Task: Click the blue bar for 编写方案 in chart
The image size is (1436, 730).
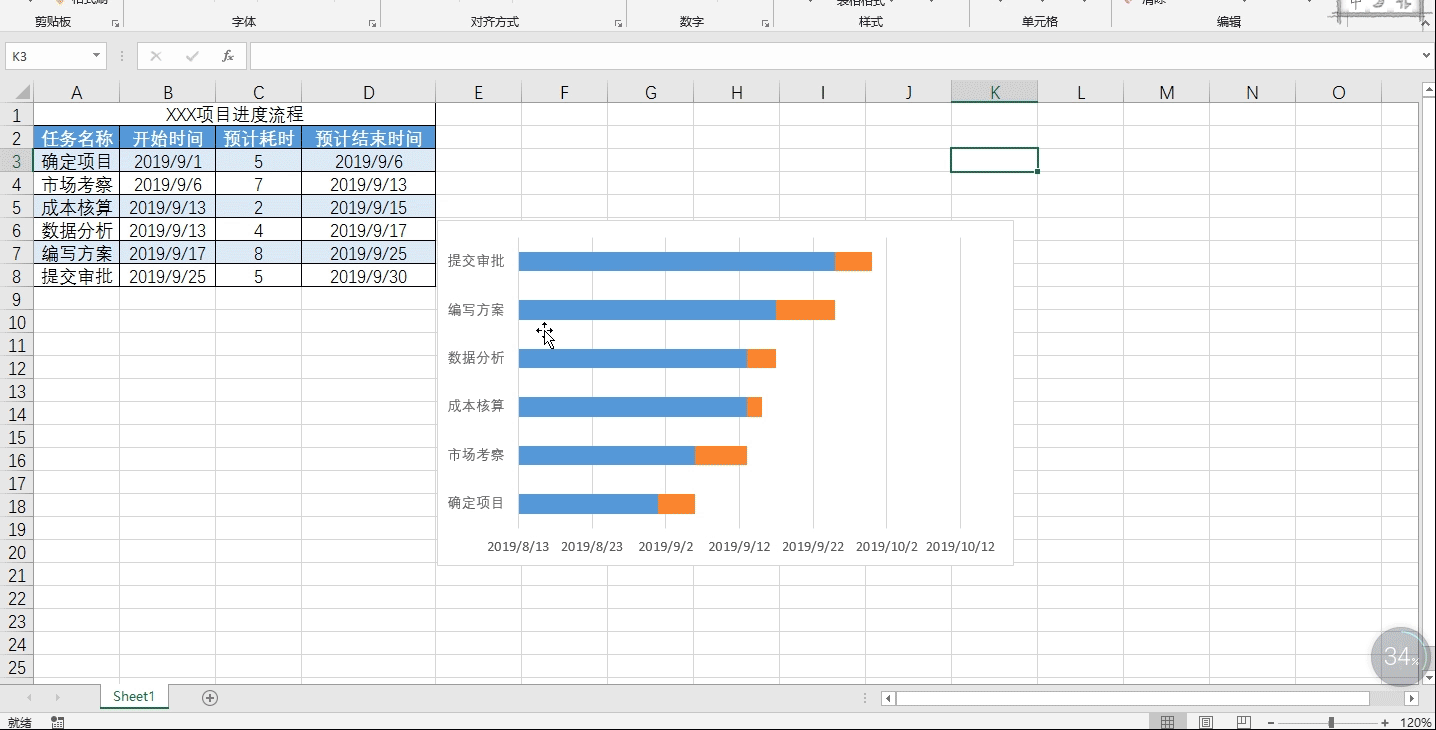Action: 647,310
